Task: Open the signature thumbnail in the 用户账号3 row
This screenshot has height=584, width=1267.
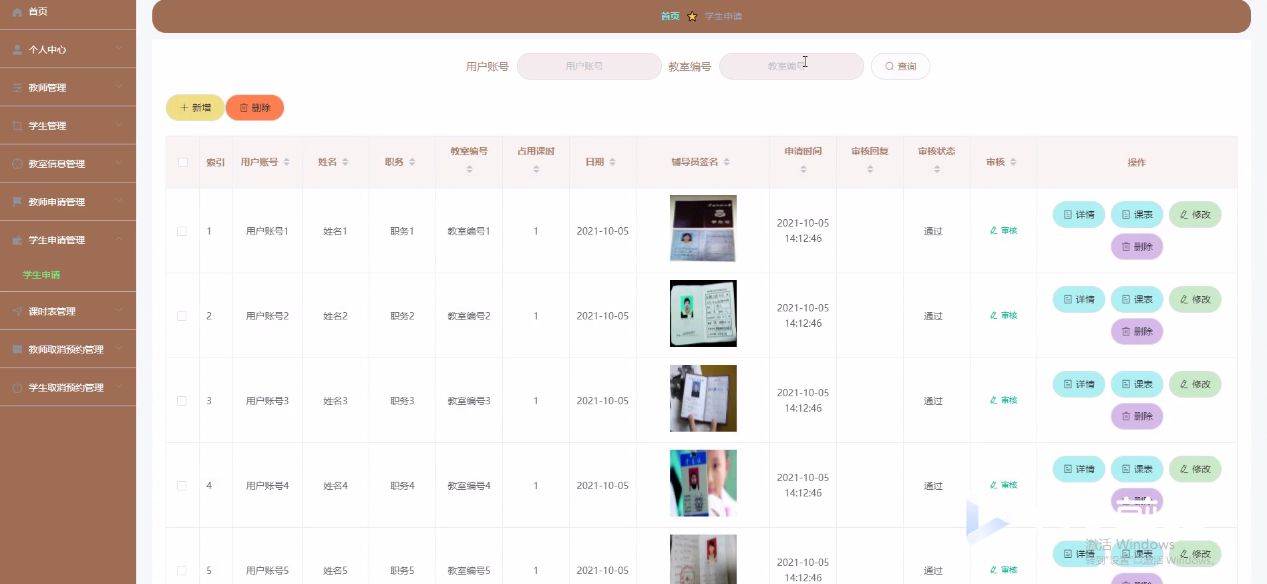Action: [x=703, y=398]
